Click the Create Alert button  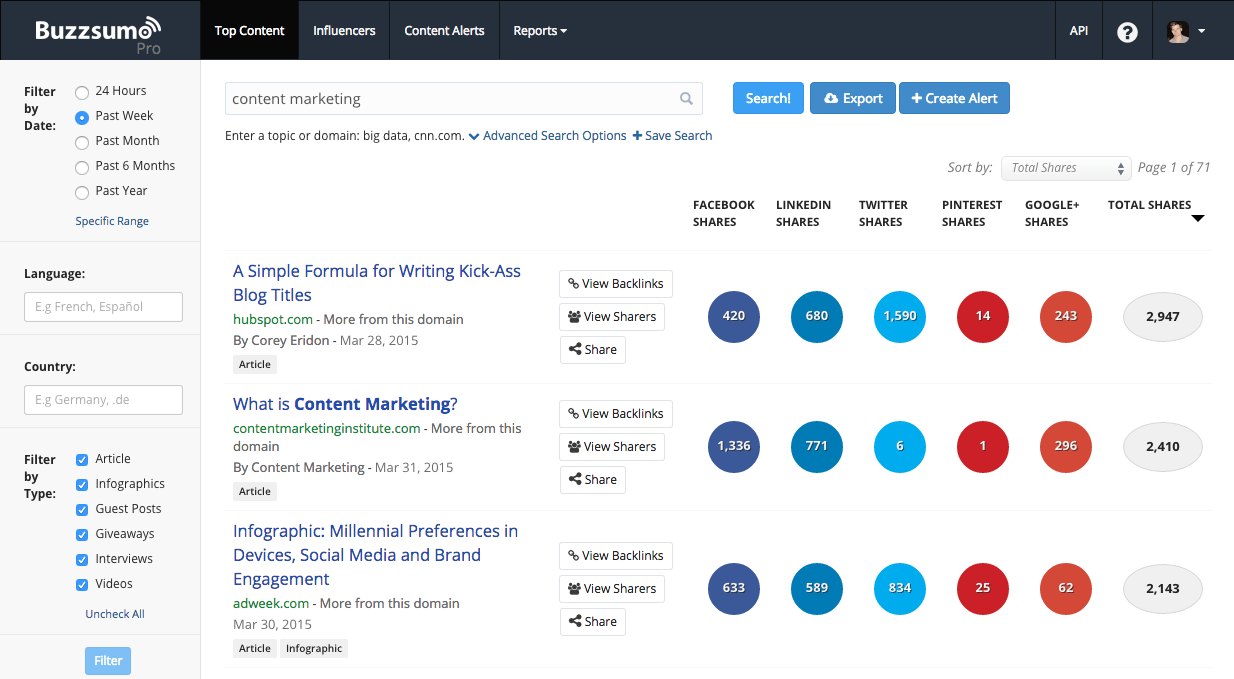[954, 98]
